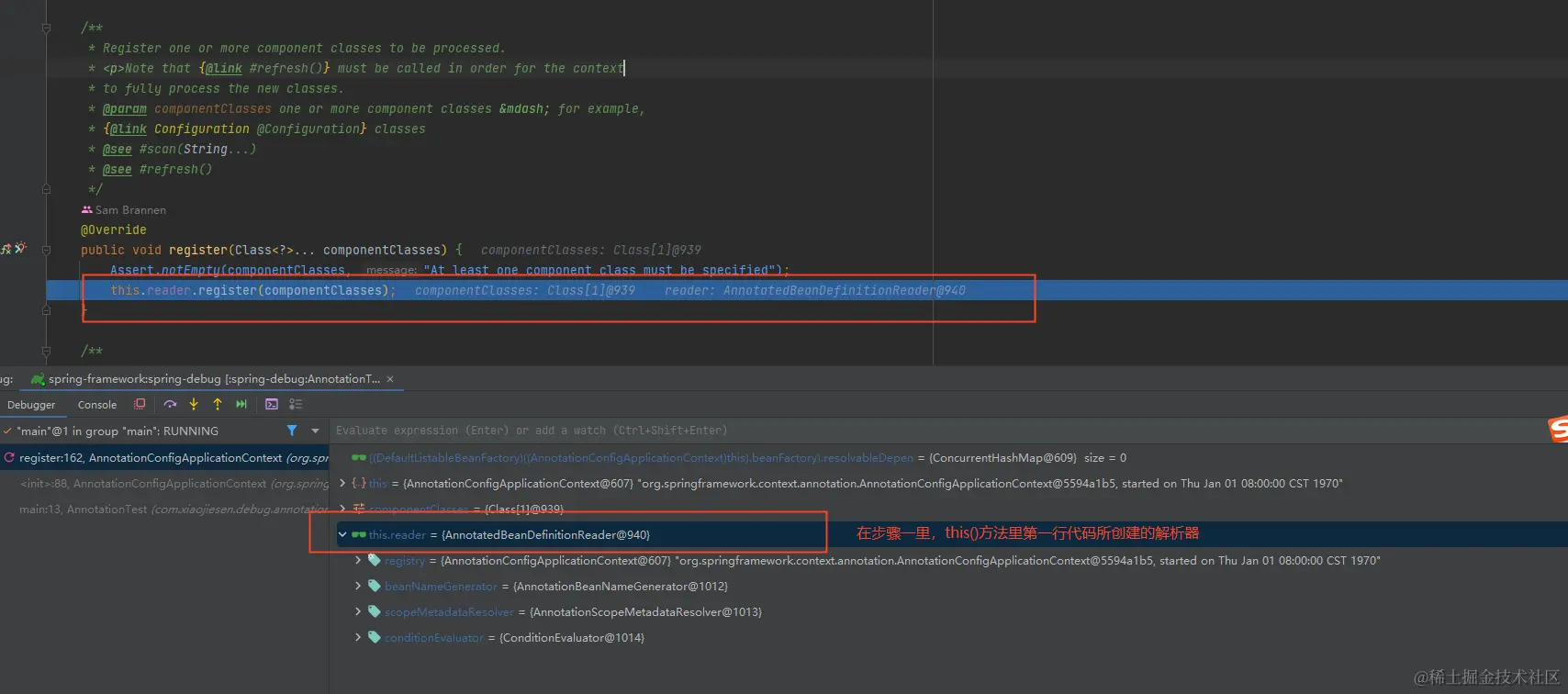Click the Sogou input method icon
The height and width of the screenshot is (694, 1568).
coord(1558,430)
